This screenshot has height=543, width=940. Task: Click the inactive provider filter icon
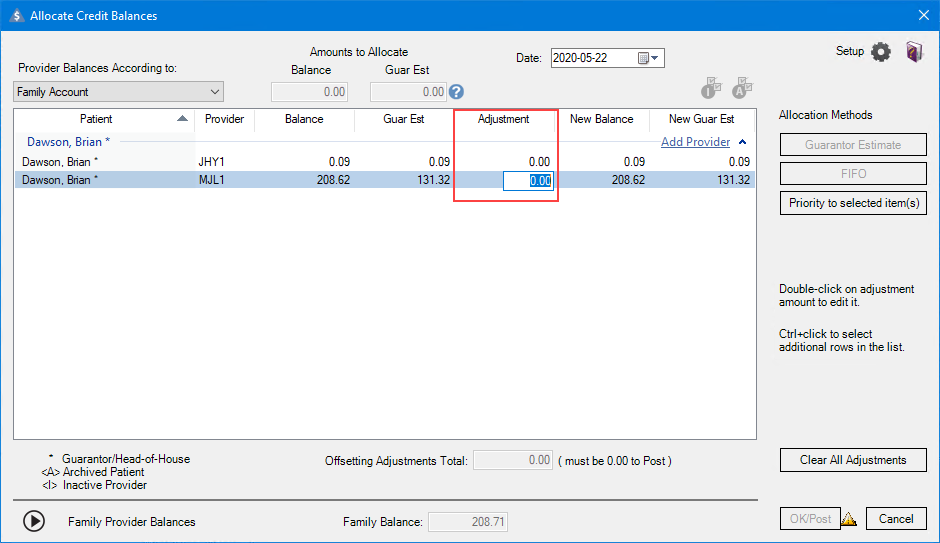711,89
